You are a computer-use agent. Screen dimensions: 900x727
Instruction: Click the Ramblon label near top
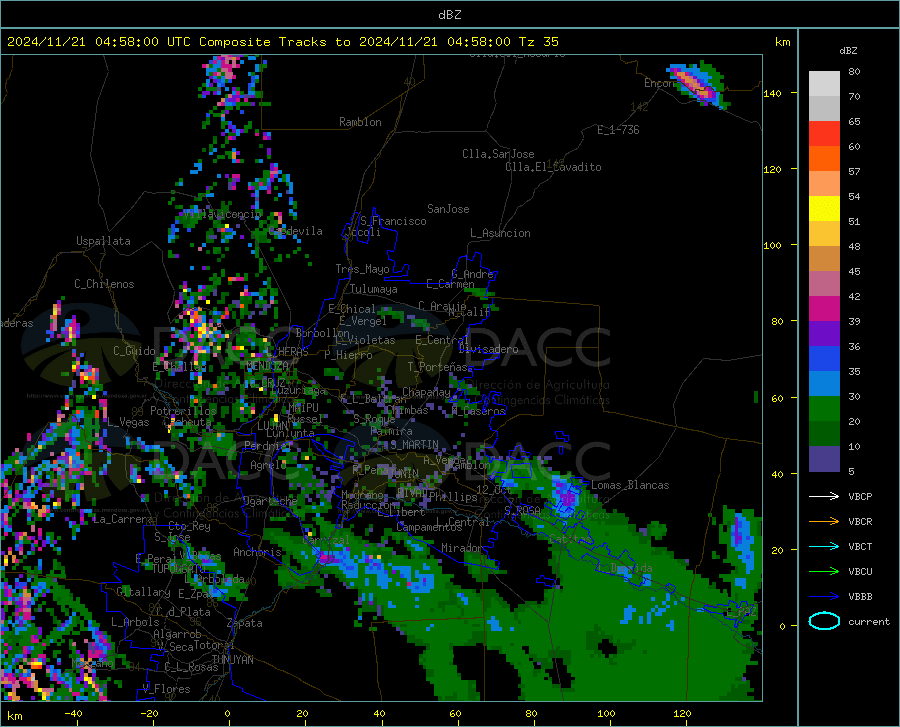point(360,122)
